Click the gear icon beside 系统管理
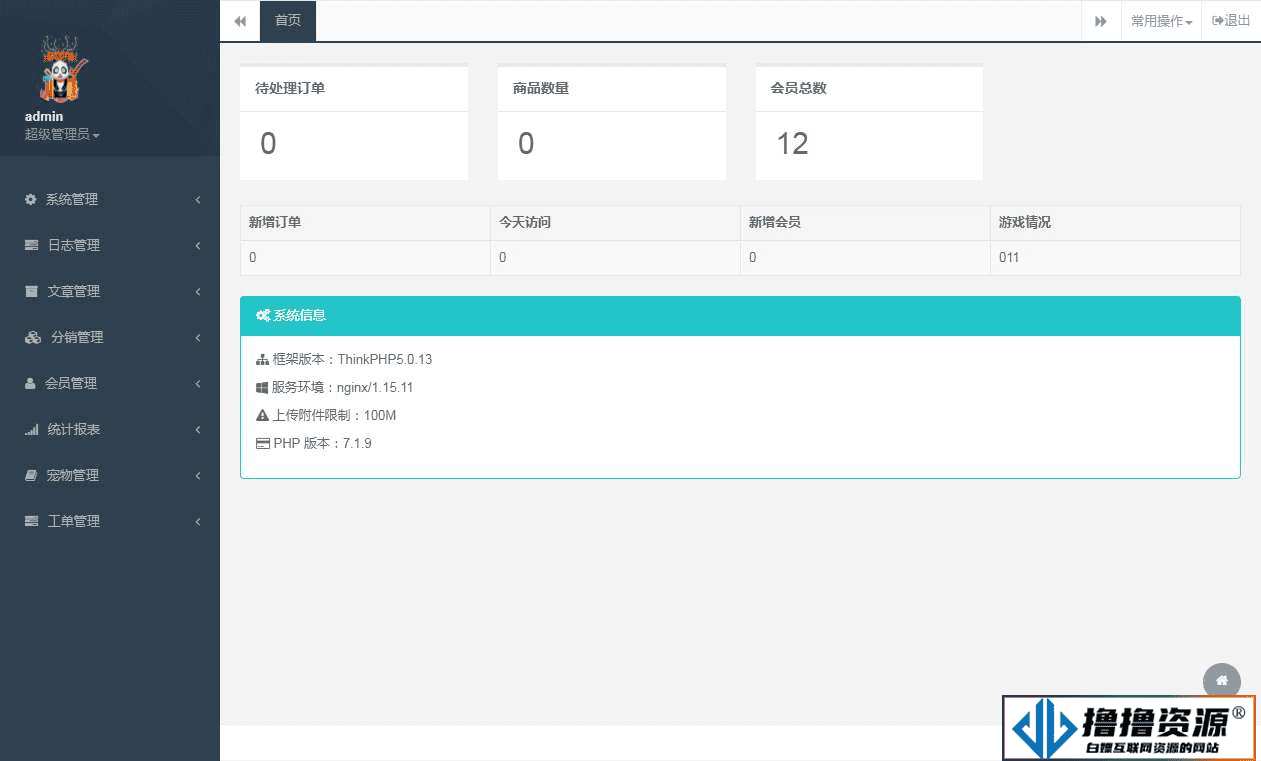 31,199
